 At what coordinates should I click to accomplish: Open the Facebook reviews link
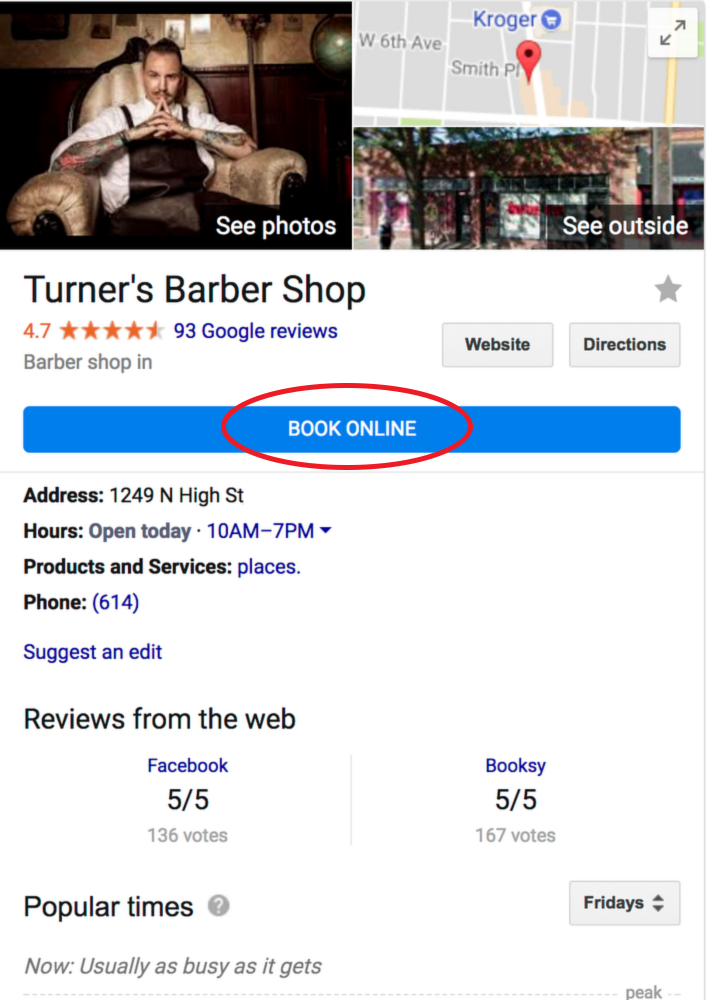pyautogui.click(x=187, y=765)
